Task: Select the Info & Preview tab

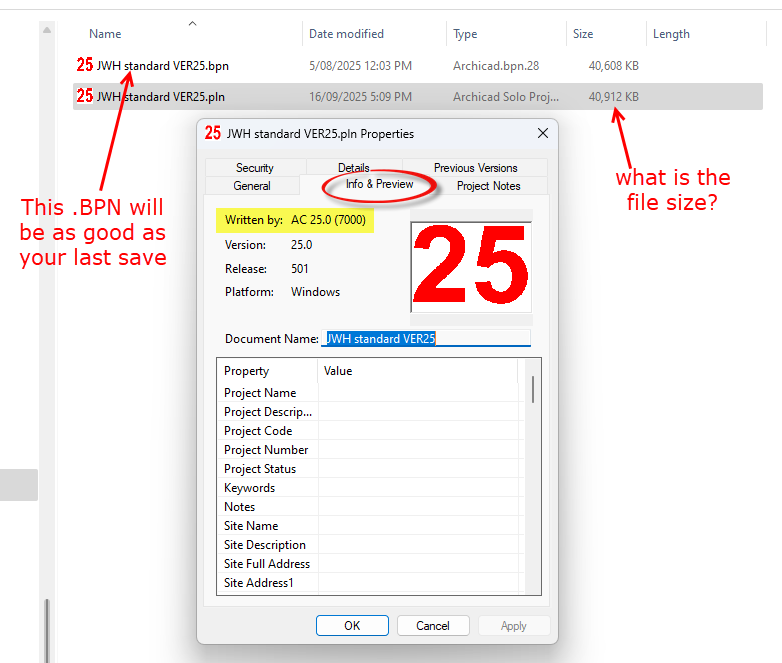Action: point(380,185)
